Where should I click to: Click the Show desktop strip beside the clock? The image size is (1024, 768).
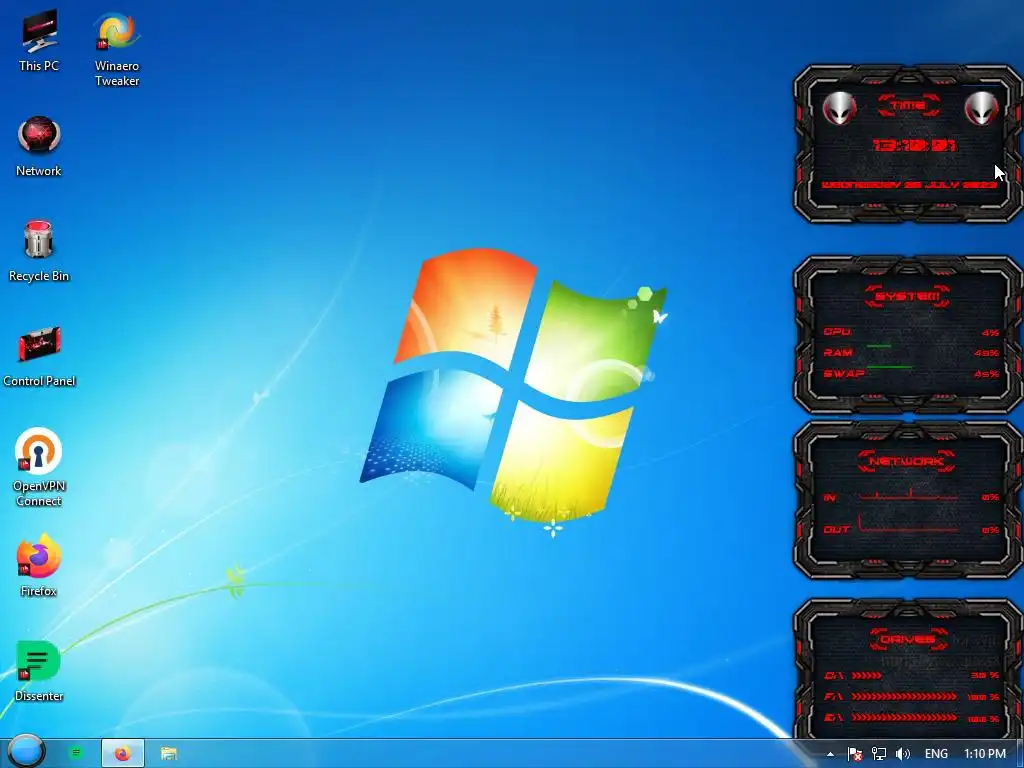click(x=1018, y=754)
